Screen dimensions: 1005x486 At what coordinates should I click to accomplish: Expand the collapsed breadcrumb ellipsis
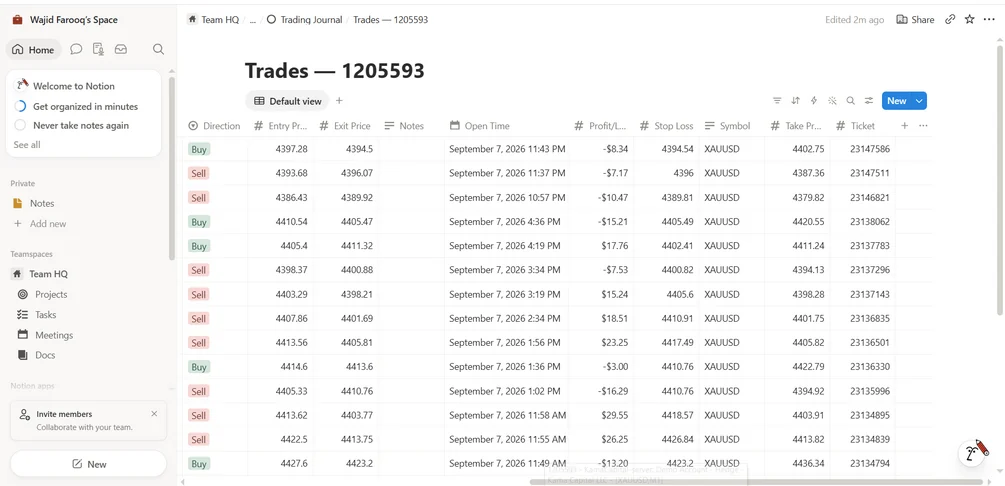coord(253,20)
